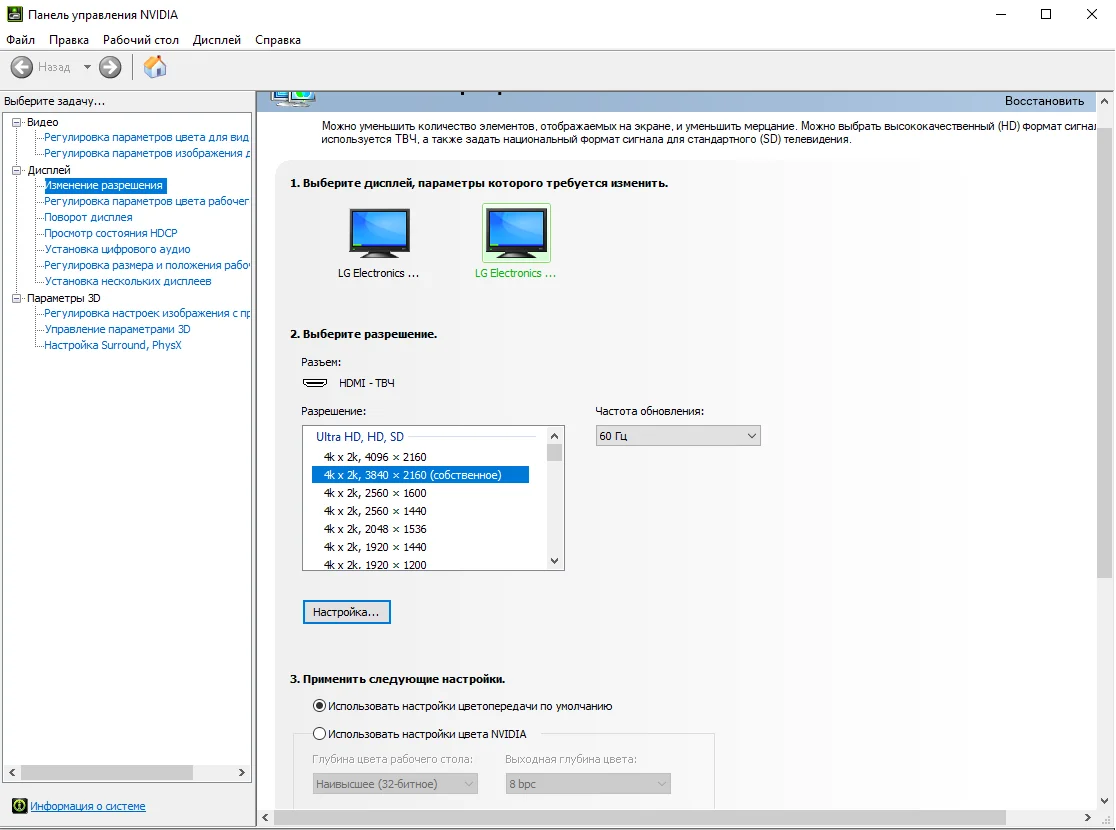Collapse the Дисплей tree node
The image size is (1116, 830).
pyautogui.click(x=16, y=170)
